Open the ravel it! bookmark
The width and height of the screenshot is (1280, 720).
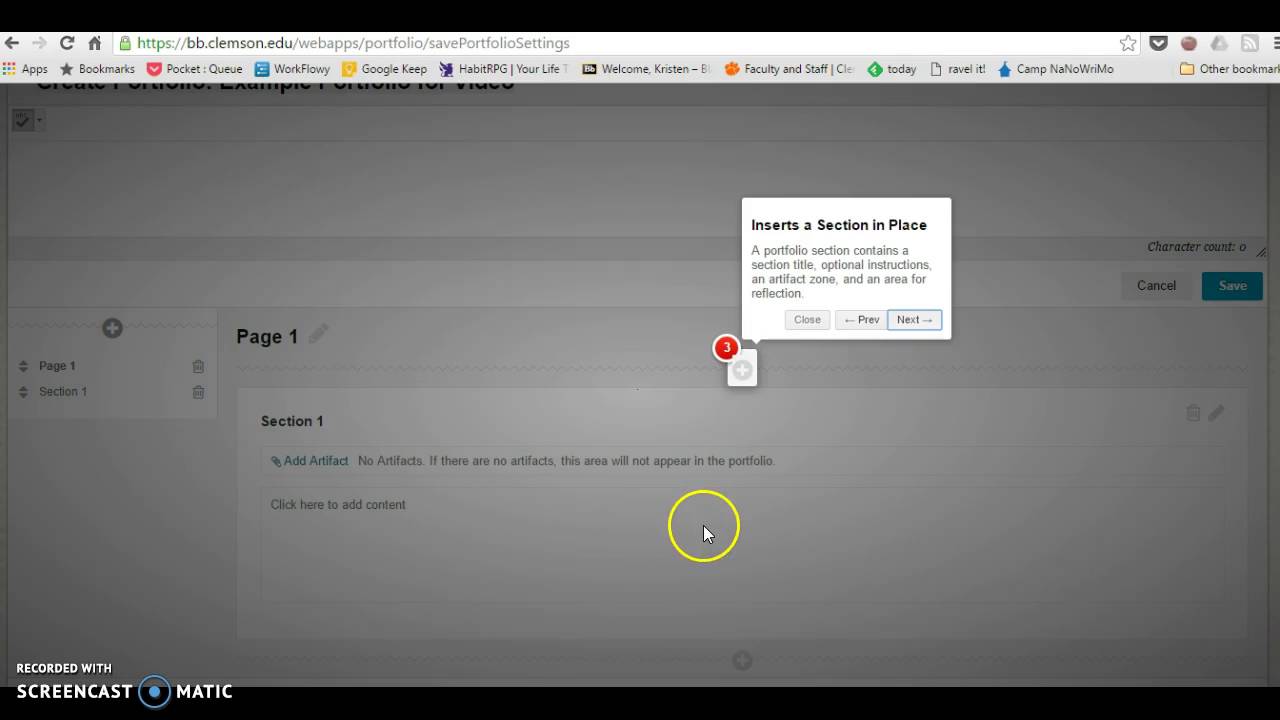[x=957, y=69]
